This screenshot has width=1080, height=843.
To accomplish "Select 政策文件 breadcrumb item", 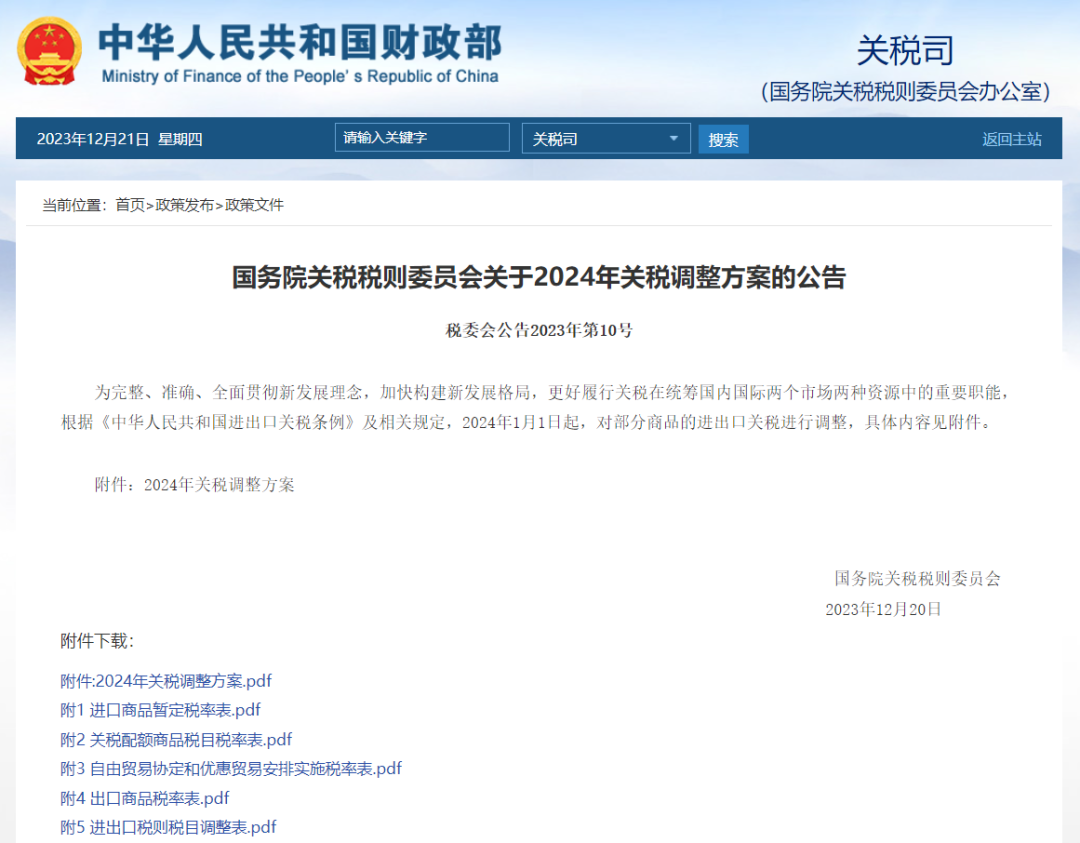I will click(x=254, y=205).
